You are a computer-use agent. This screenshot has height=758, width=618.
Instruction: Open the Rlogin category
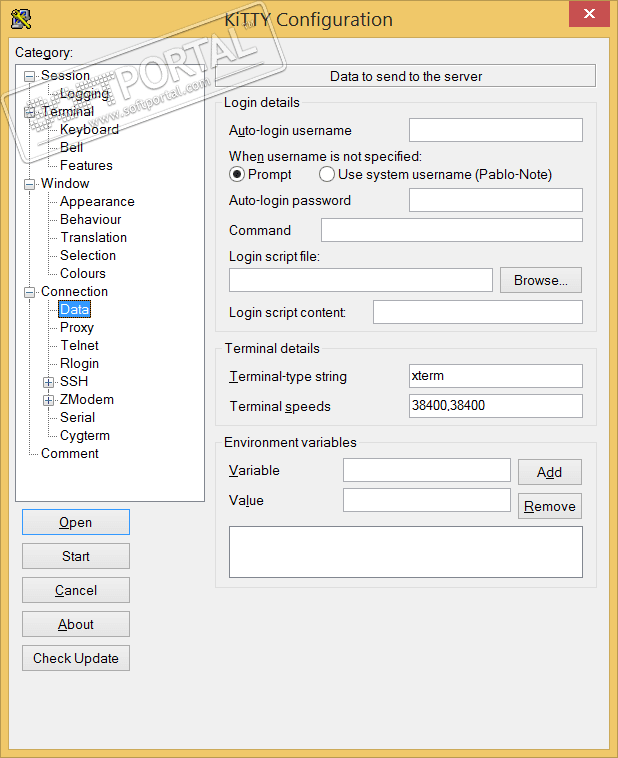[79, 364]
